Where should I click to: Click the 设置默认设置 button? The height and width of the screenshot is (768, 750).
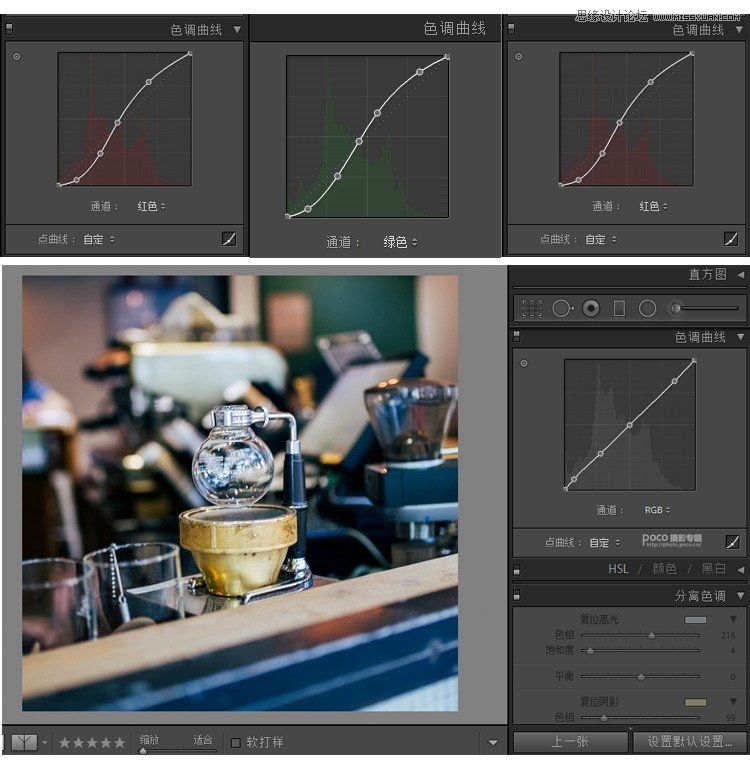(690, 742)
